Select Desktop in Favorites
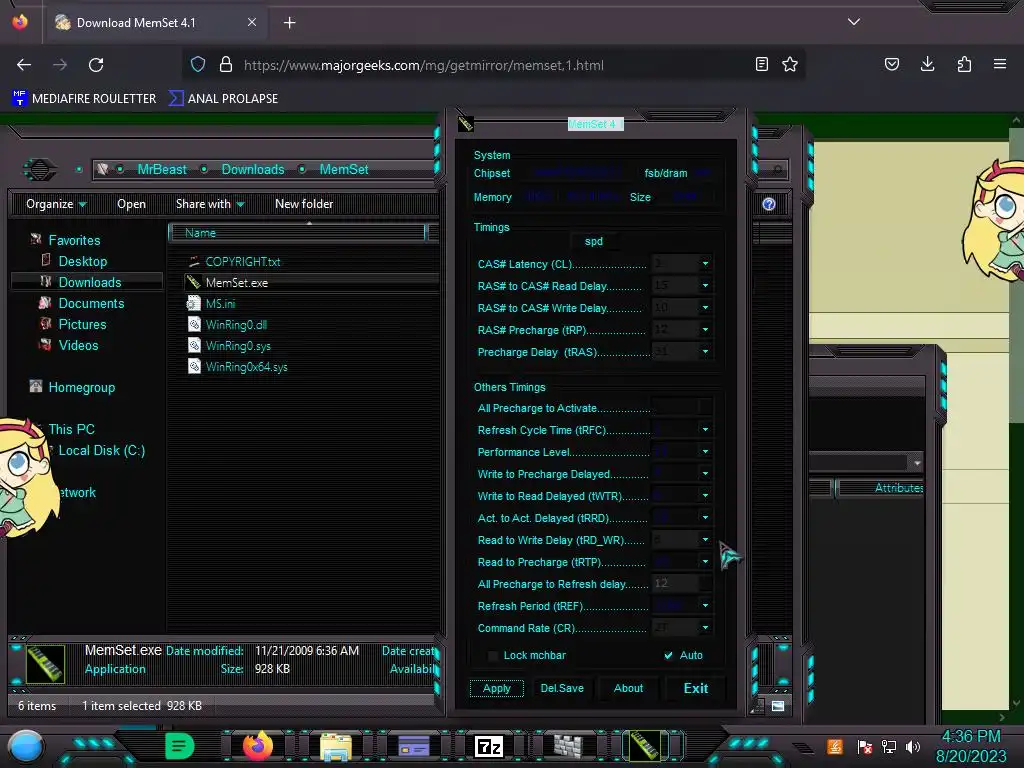The width and height of the screenshot is (1024, 768). (x=83, y=262)
